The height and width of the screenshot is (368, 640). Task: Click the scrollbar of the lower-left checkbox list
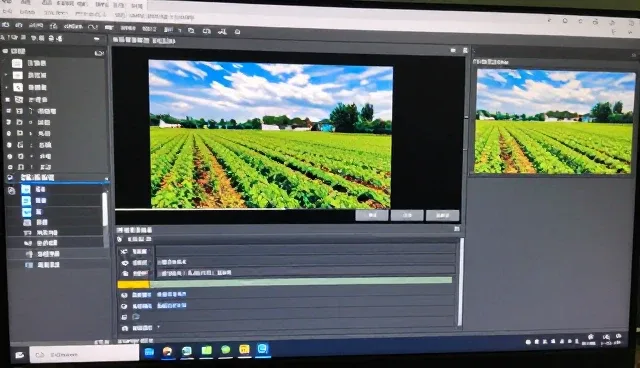(x=105, y=210)
